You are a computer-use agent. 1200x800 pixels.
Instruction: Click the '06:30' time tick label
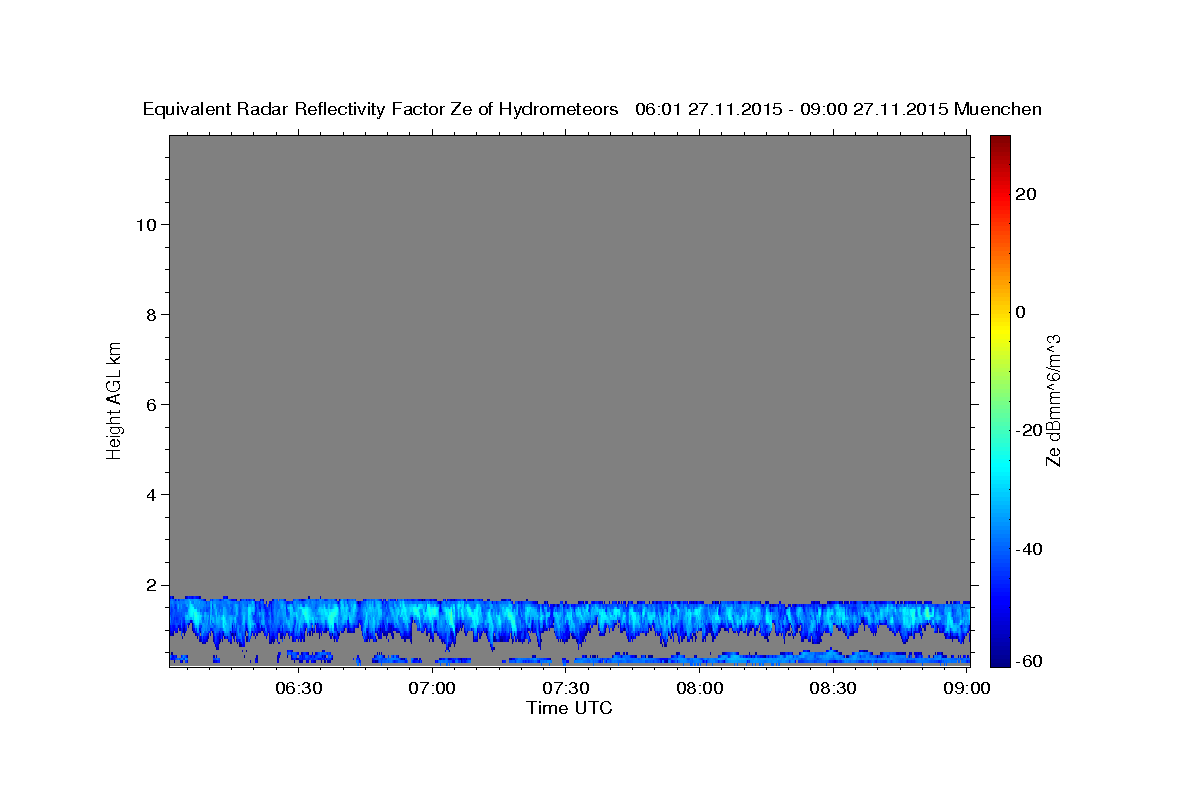[298, 689]
